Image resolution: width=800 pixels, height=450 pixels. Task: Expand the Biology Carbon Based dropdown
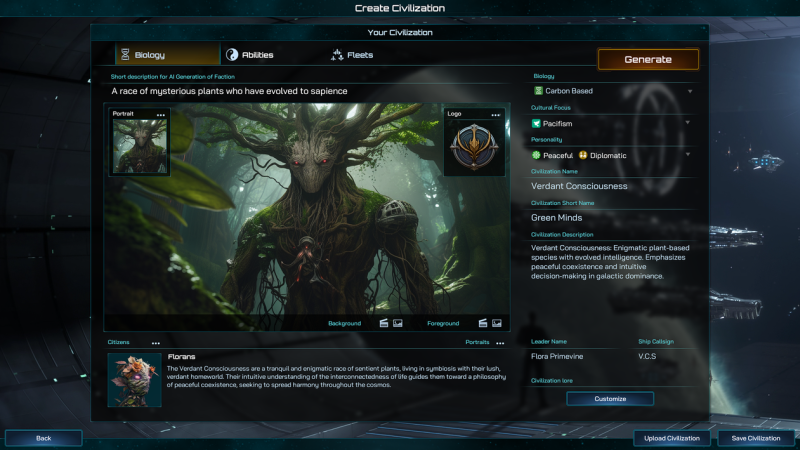pyautogui.click(x=690, y=91)
